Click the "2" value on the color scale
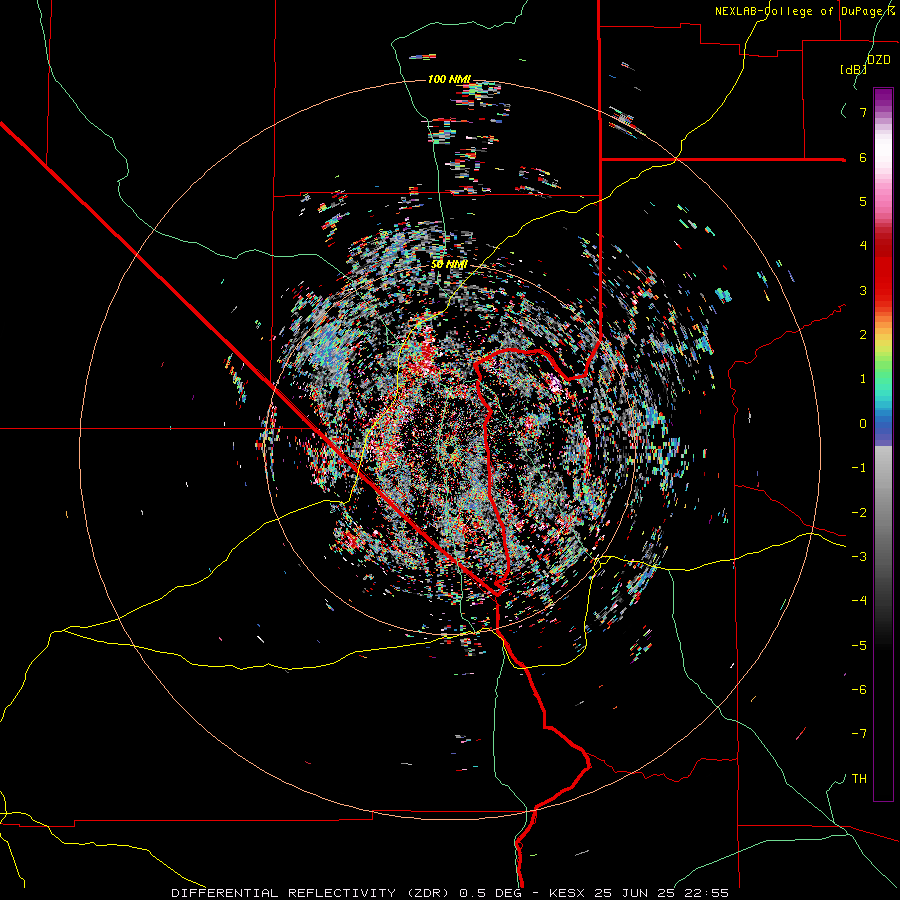This screenshot has height=900, width=900. click(x=863, y=335)
